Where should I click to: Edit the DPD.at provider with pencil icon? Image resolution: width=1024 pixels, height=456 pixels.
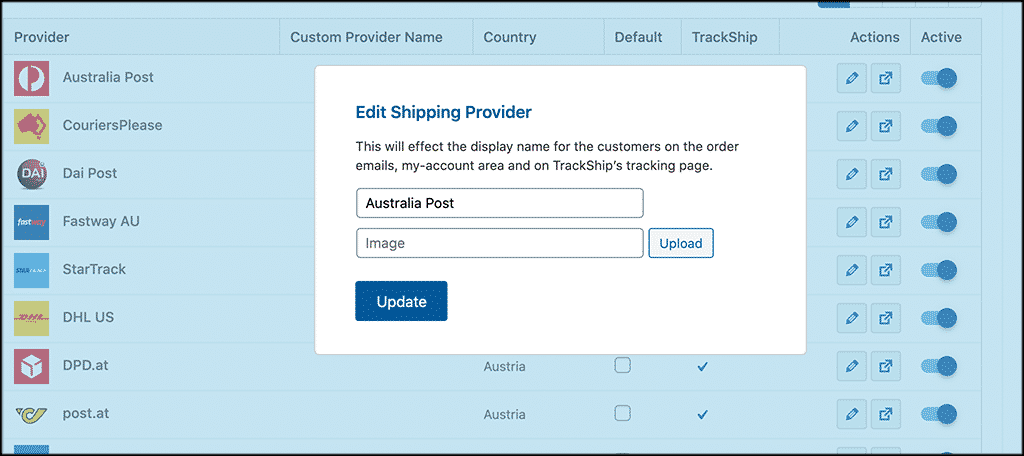coord(852,366)
